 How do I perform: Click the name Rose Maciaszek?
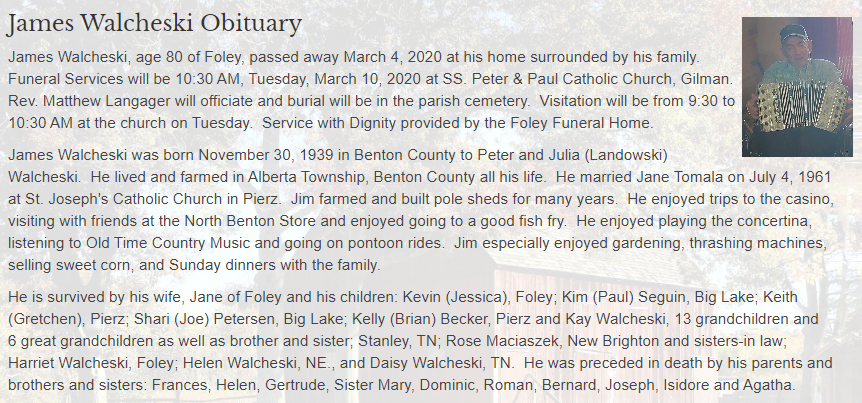pos(502,341)
